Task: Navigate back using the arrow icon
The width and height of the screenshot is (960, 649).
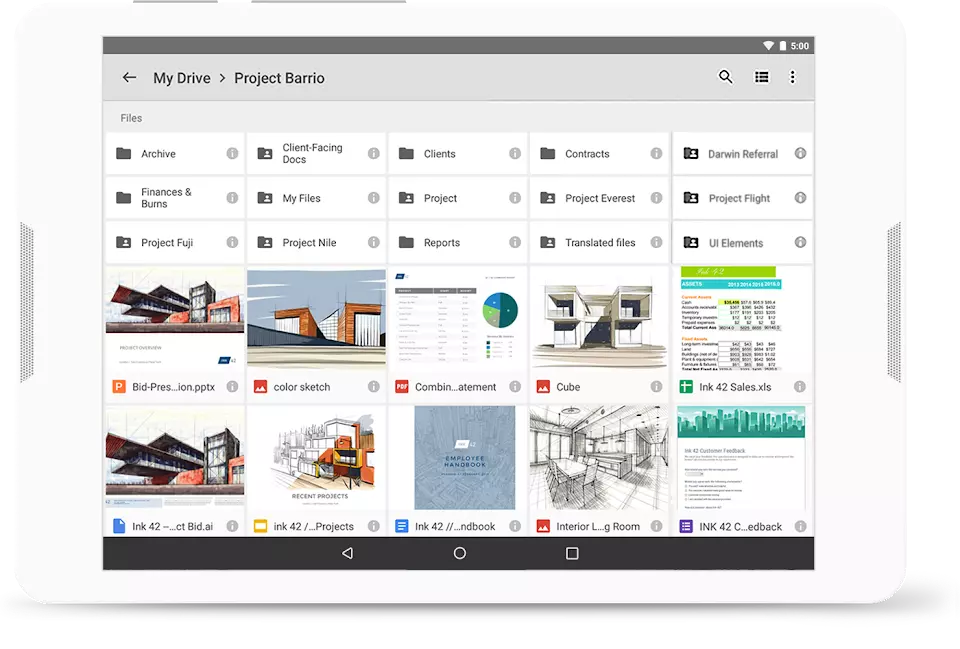Action: point(129,77)
